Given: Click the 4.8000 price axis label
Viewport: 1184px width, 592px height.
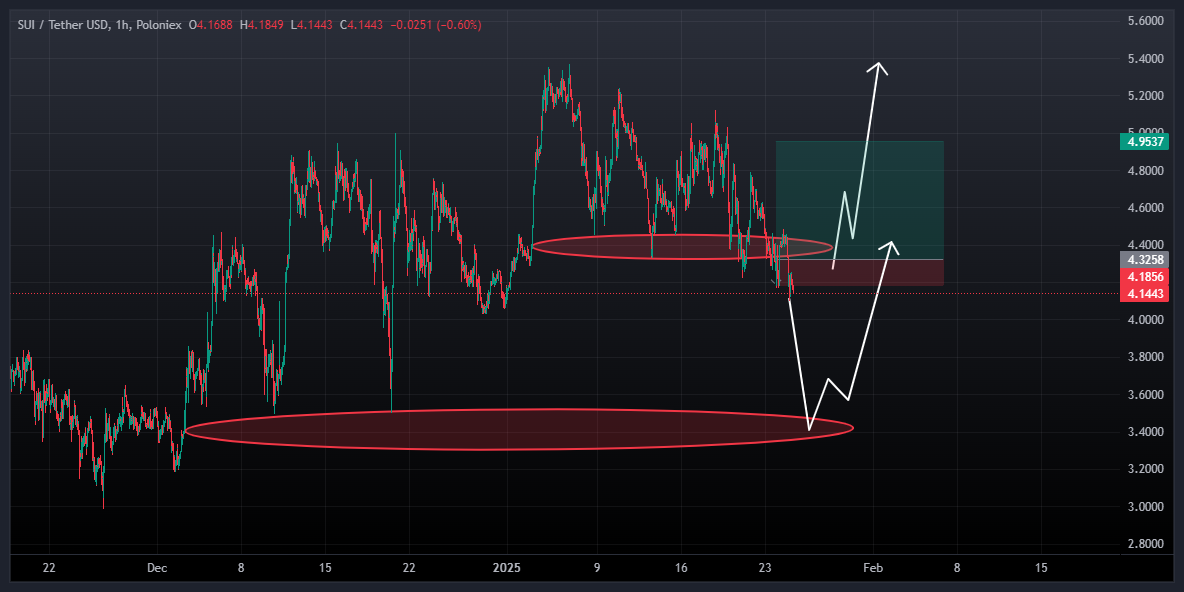Looking at the screenshot, I should (1147, 171).
